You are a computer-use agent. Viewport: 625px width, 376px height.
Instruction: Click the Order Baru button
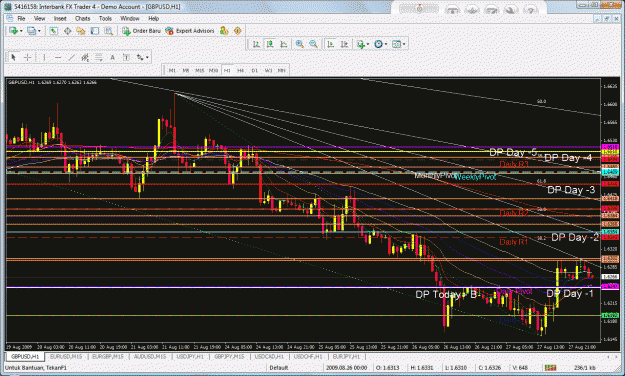coord(142,31)
